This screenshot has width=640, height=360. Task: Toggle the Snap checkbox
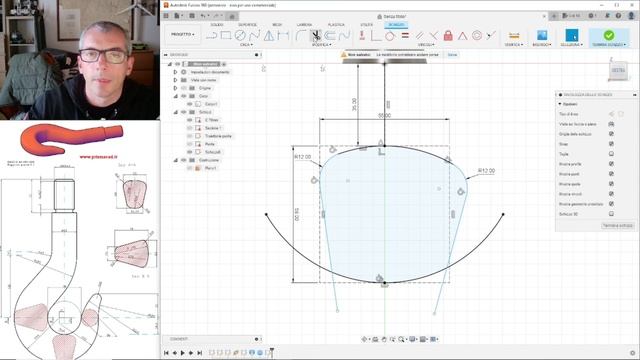[611, 144]
